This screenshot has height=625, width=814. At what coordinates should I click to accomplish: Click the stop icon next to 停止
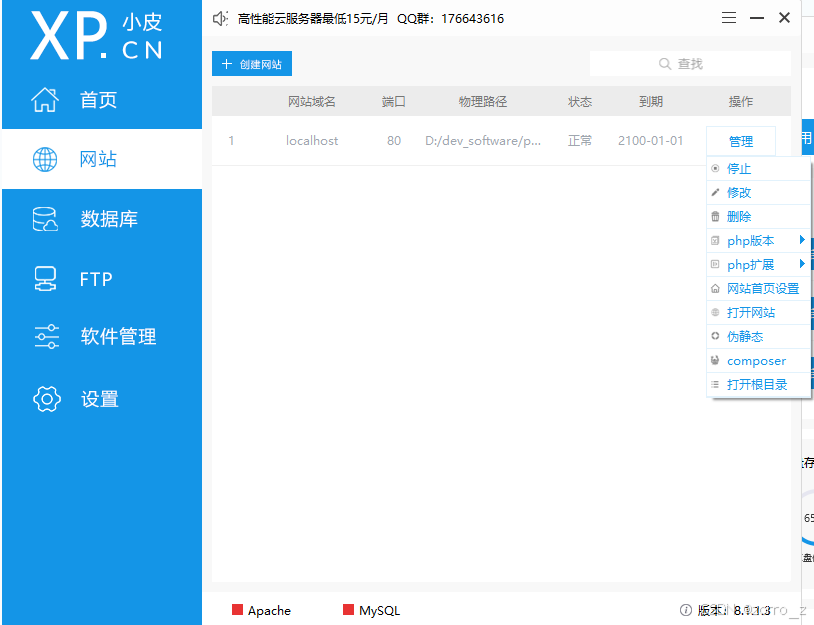point(715,168)
